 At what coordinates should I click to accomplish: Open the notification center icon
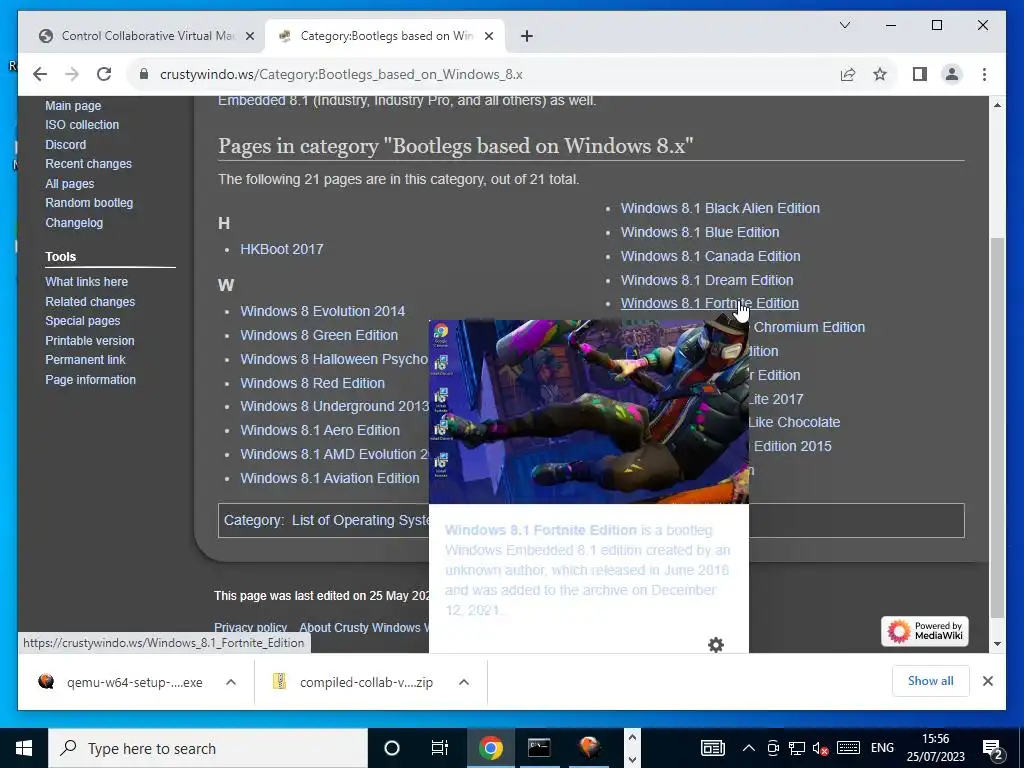click(x=992, y=749)
